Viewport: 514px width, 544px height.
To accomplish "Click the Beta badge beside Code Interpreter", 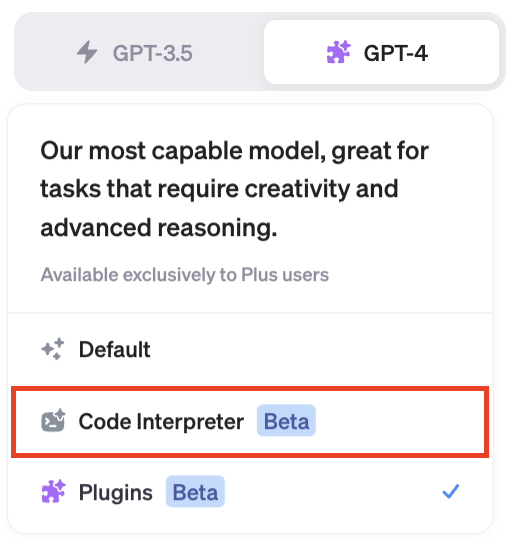I will [x=286, y=420].
